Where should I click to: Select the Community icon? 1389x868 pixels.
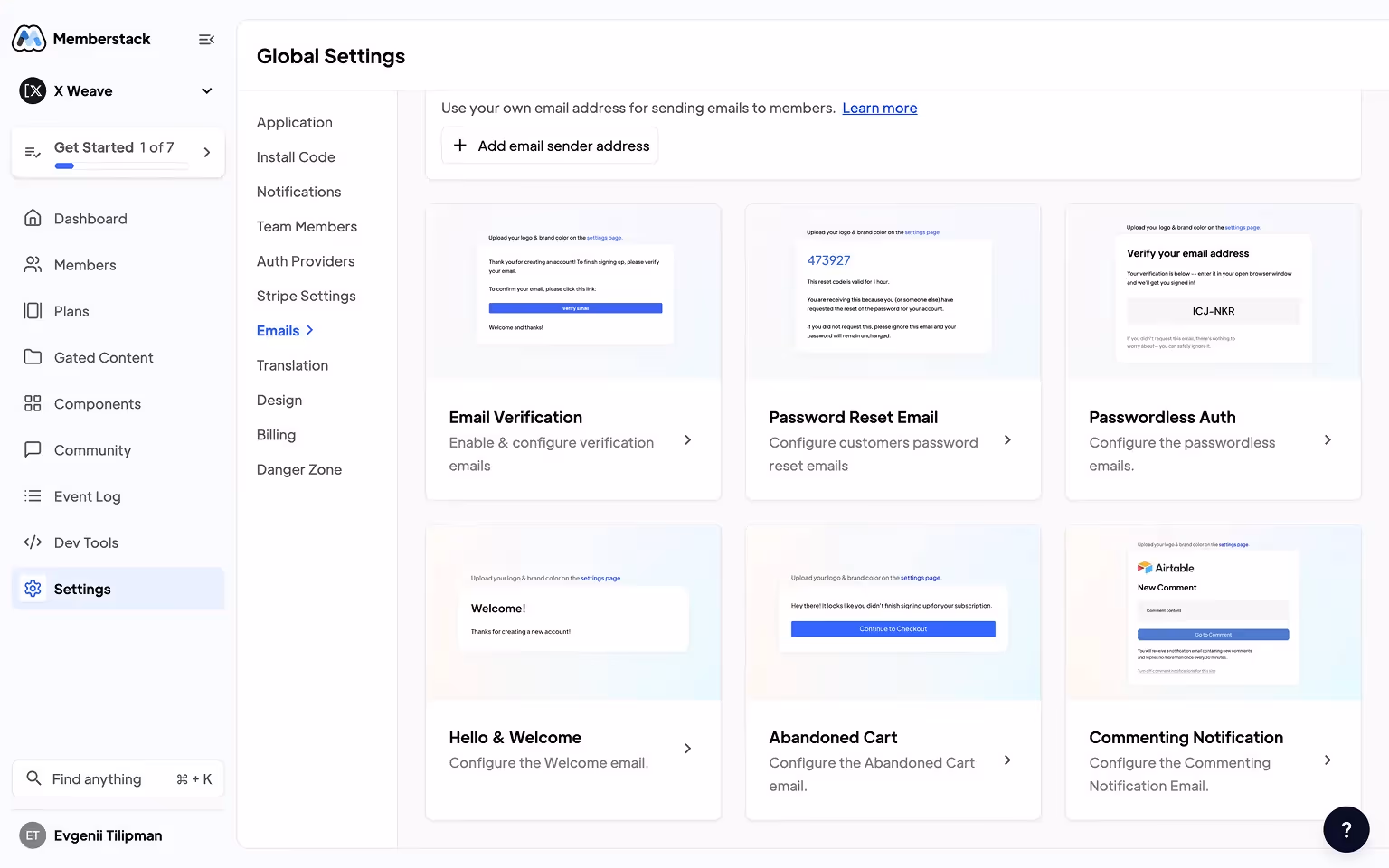[x=33, y=449]
